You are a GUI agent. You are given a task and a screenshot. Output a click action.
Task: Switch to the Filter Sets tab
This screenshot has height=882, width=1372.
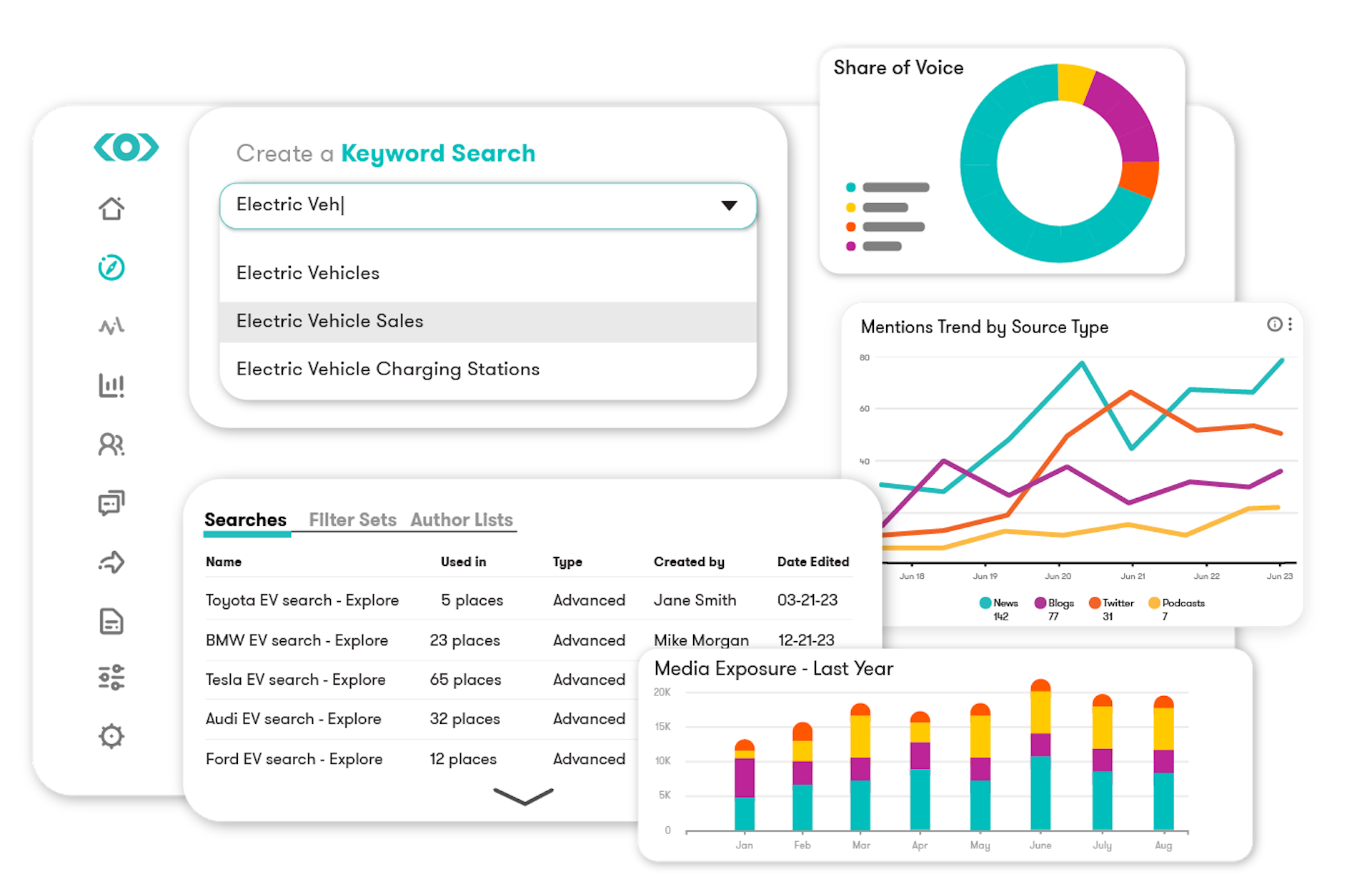(352, 518)
